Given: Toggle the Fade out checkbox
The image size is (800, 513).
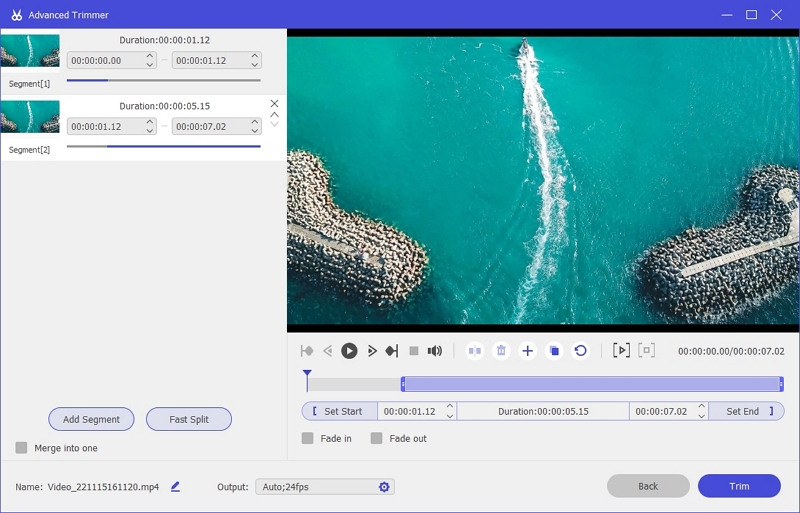Looking at the screenshot, I should 377,438.
